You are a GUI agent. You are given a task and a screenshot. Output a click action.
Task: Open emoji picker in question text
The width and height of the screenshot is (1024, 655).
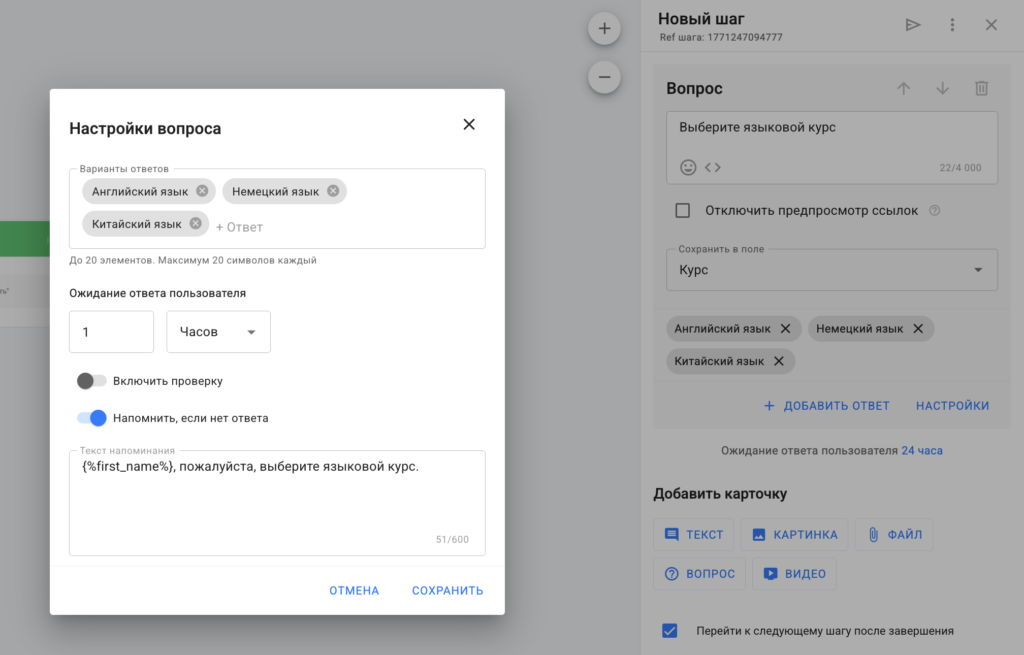click(688, 167)
